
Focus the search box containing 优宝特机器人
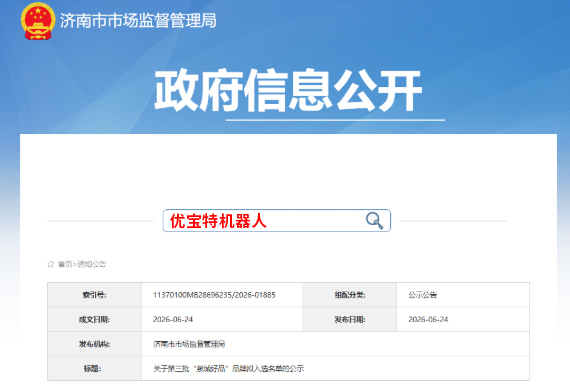277,221
